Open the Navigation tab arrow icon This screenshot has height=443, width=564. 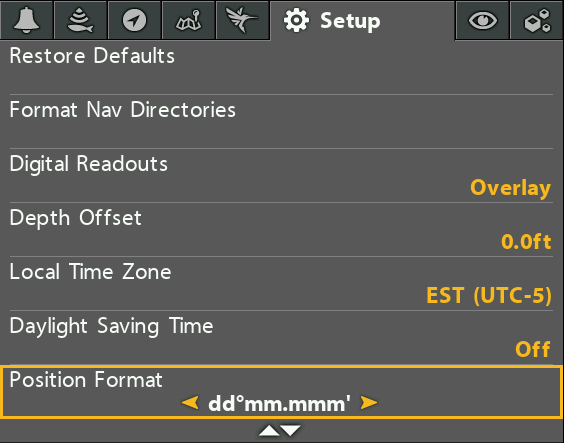[135, 20]
